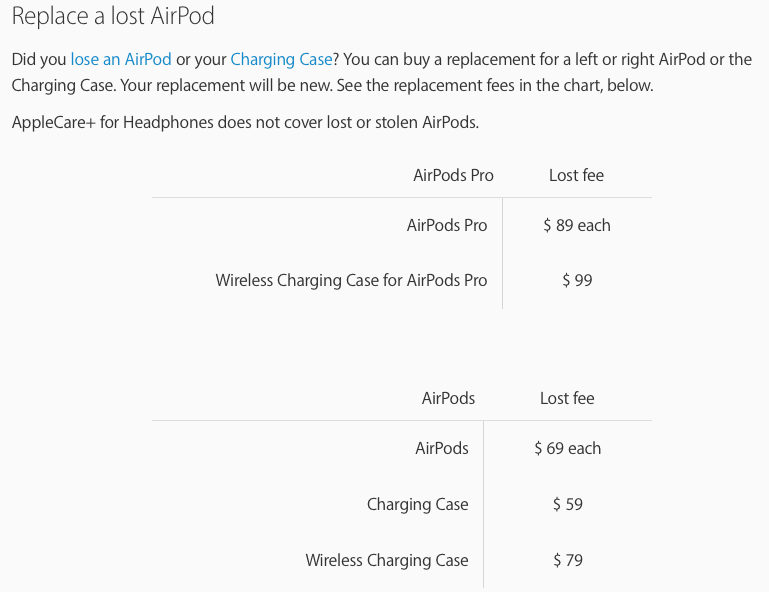Select the "AirPods" row label beside $ 69
Viewport: 769px width, 592px height.
point(442,448)
